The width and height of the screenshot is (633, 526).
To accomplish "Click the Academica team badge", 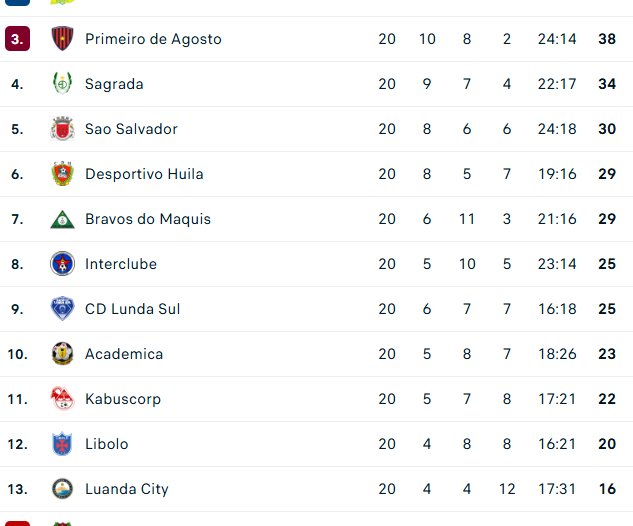I will (63, 354).
